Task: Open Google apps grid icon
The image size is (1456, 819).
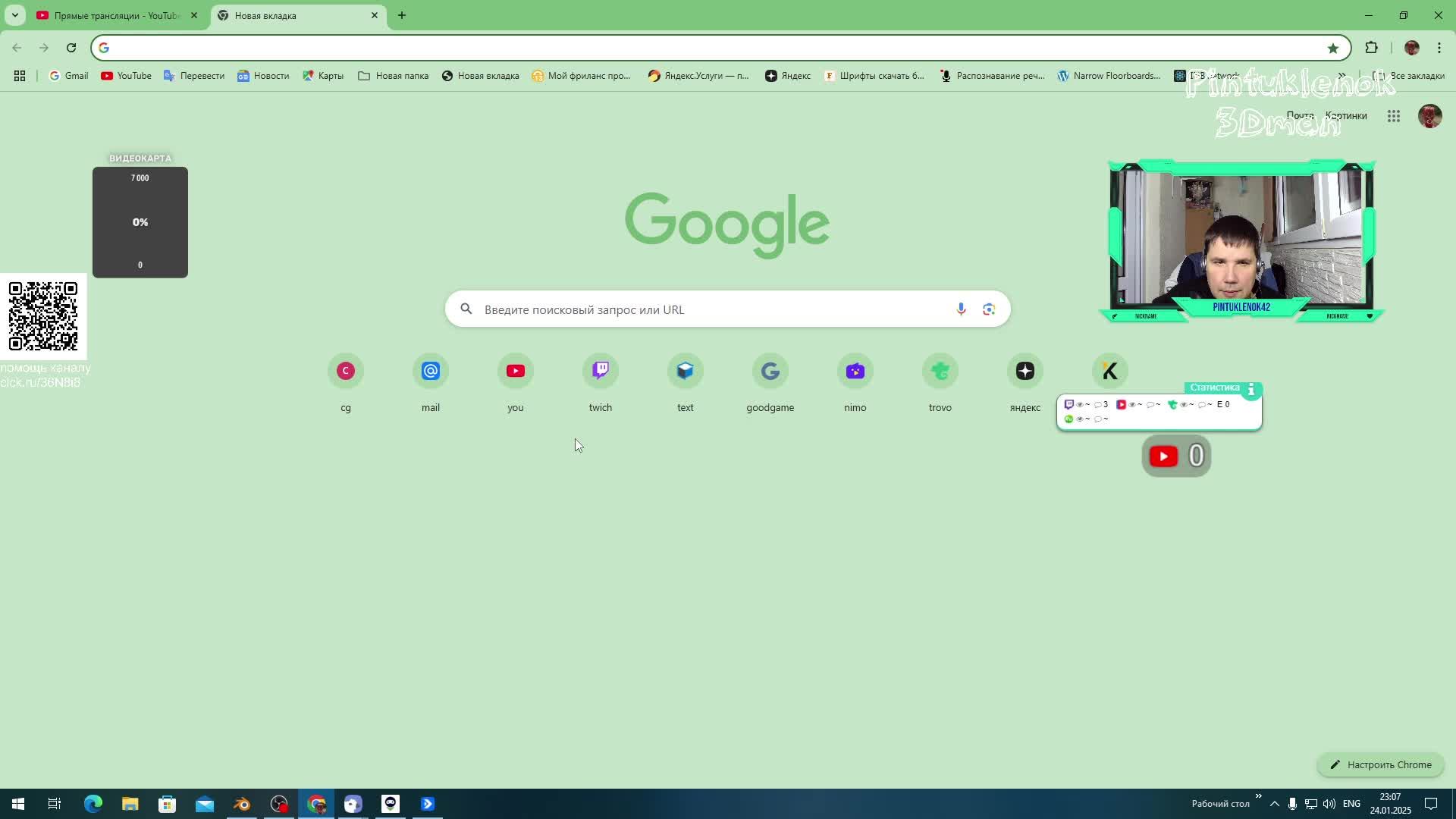Action: tap(1393, 116)
